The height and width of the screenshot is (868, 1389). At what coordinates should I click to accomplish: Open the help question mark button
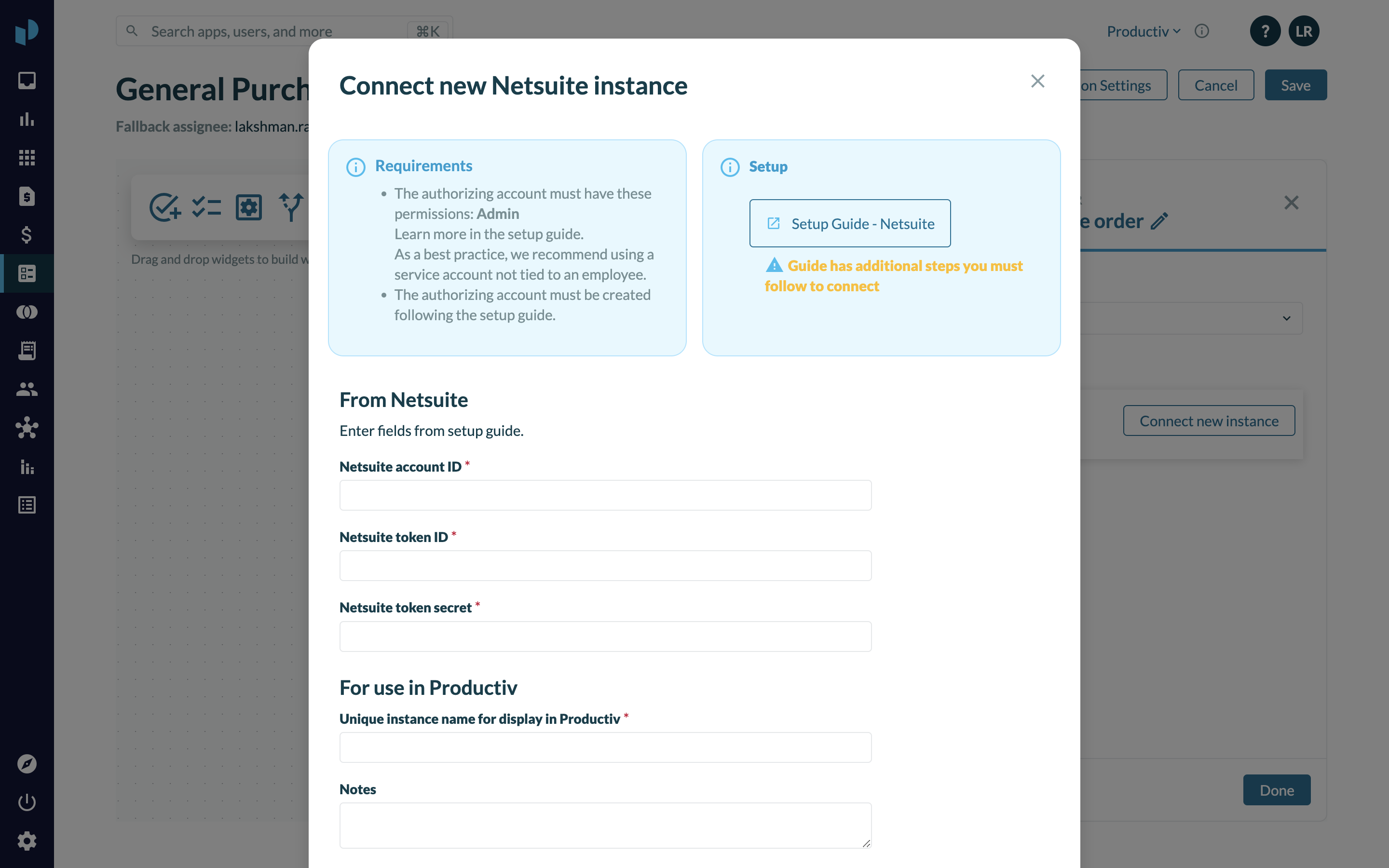[x=1265, y=31]
